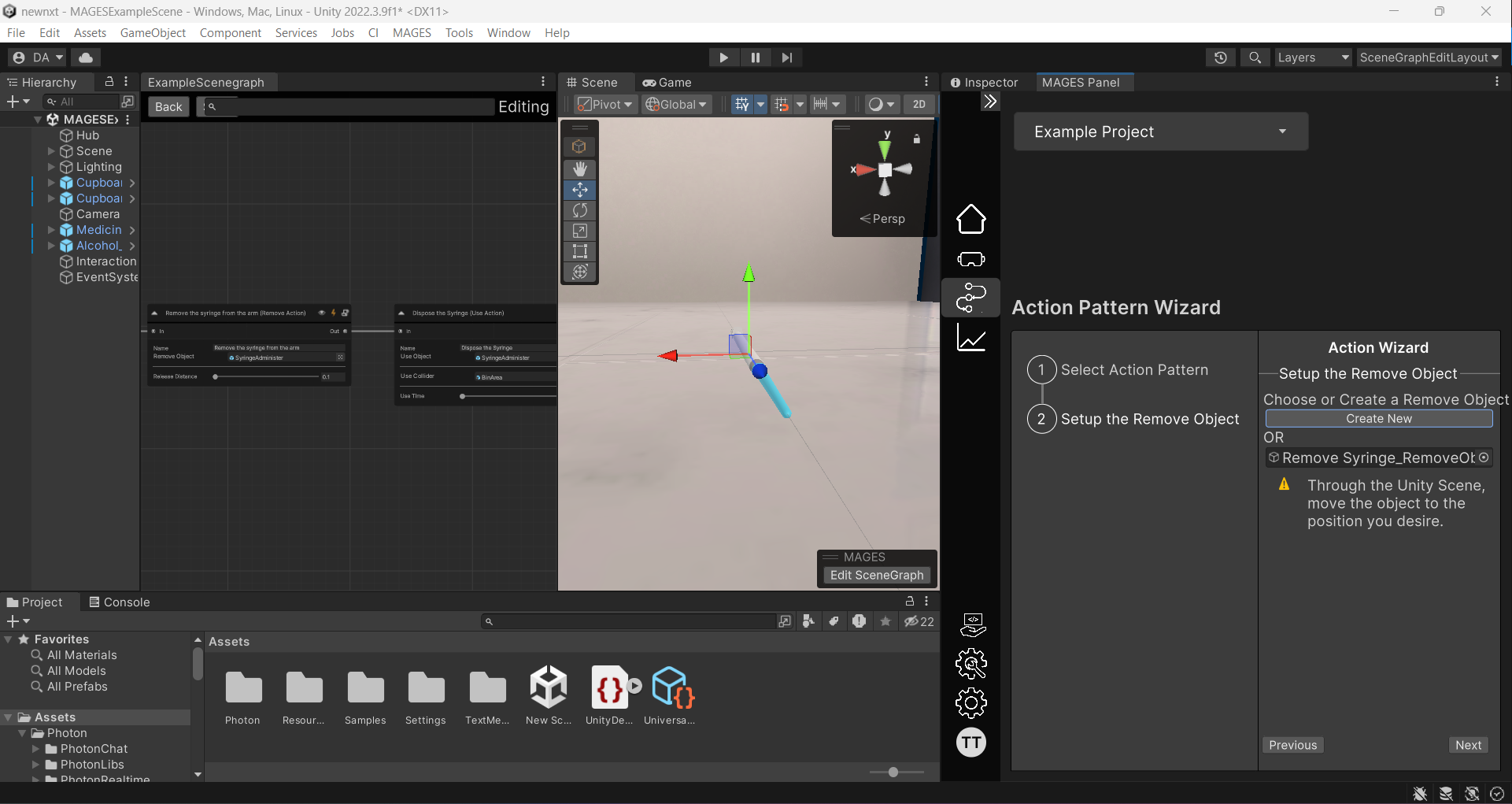Image resolution: width=1512 pixels, height=804 pixels.
Task: Click the Create New button
Action: (x=1378, y=419)
